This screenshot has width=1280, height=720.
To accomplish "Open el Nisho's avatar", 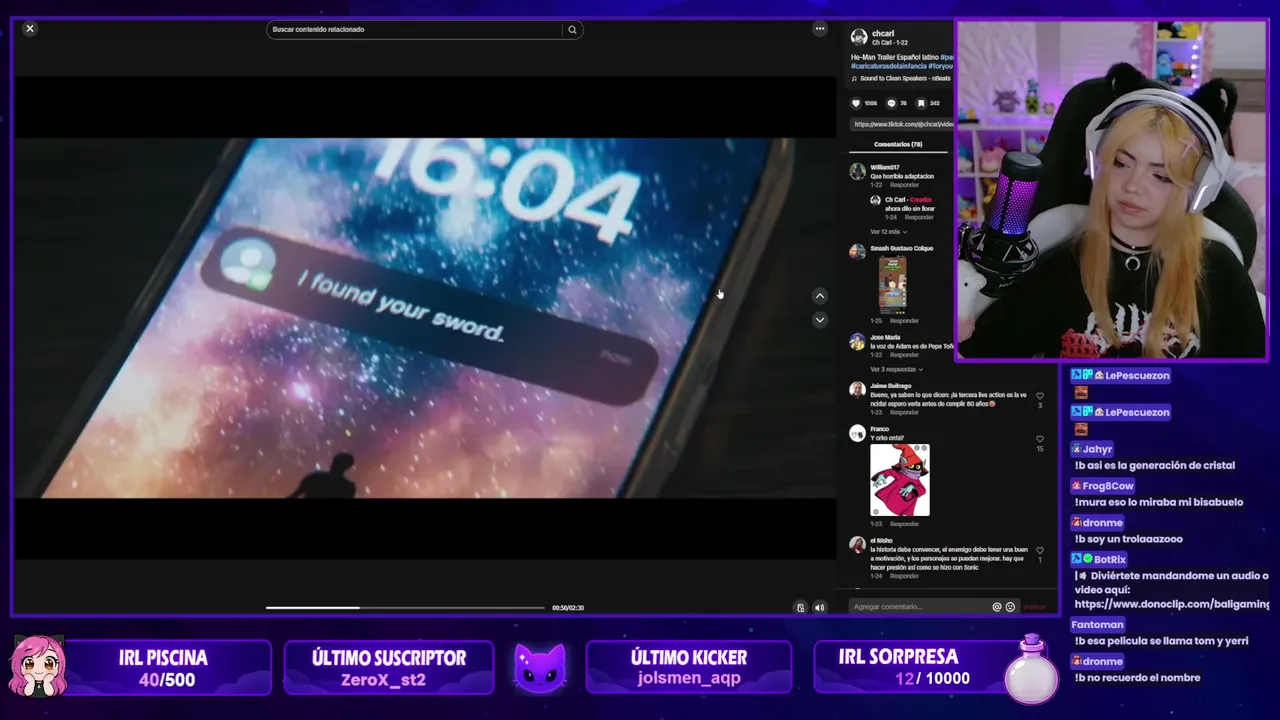I will click(x=857, y=545).
